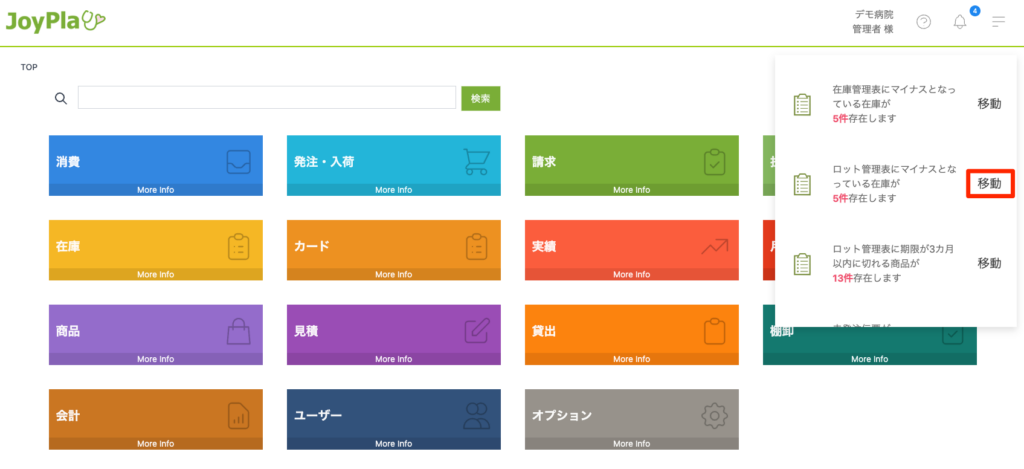1024x469 pixels.
Task: Open the hamburger menu in header
Action: click(x=998, y=22)
